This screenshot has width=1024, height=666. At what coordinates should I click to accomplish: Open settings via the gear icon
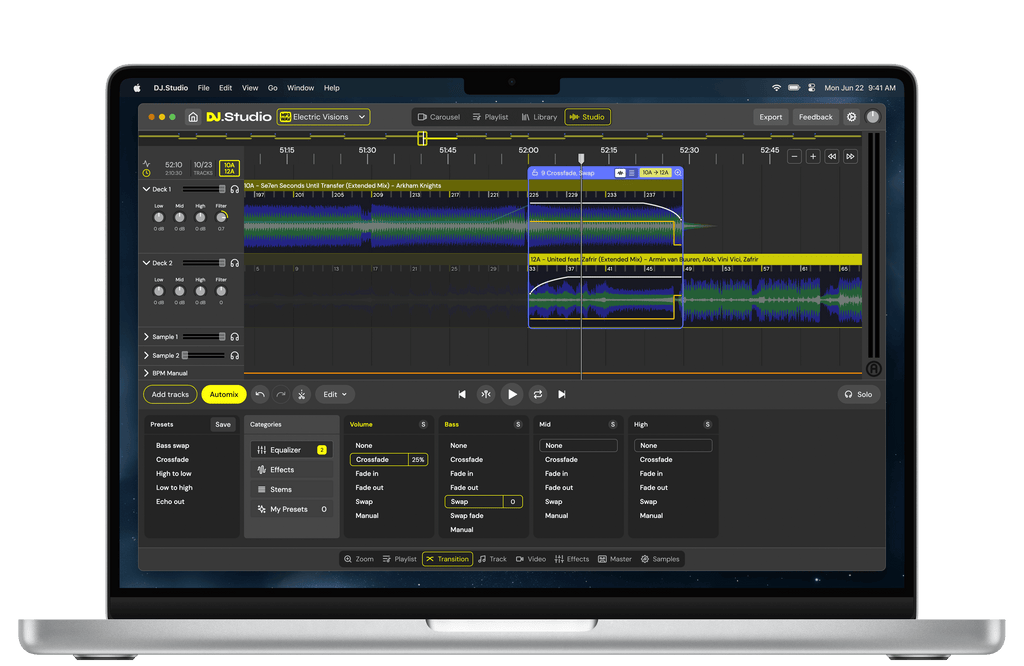coord(851,117)
